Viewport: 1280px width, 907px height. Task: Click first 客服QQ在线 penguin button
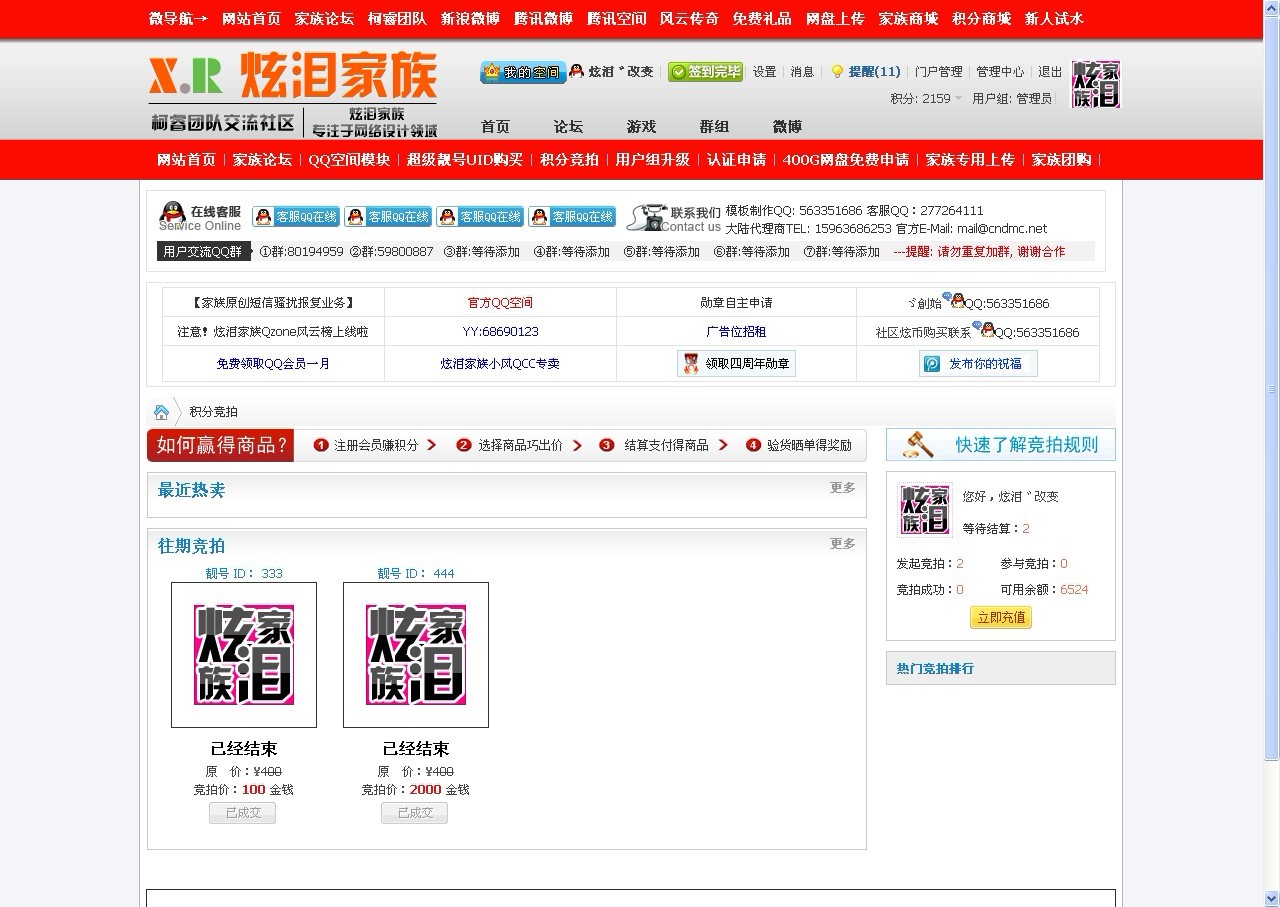(x=296, y=217)
